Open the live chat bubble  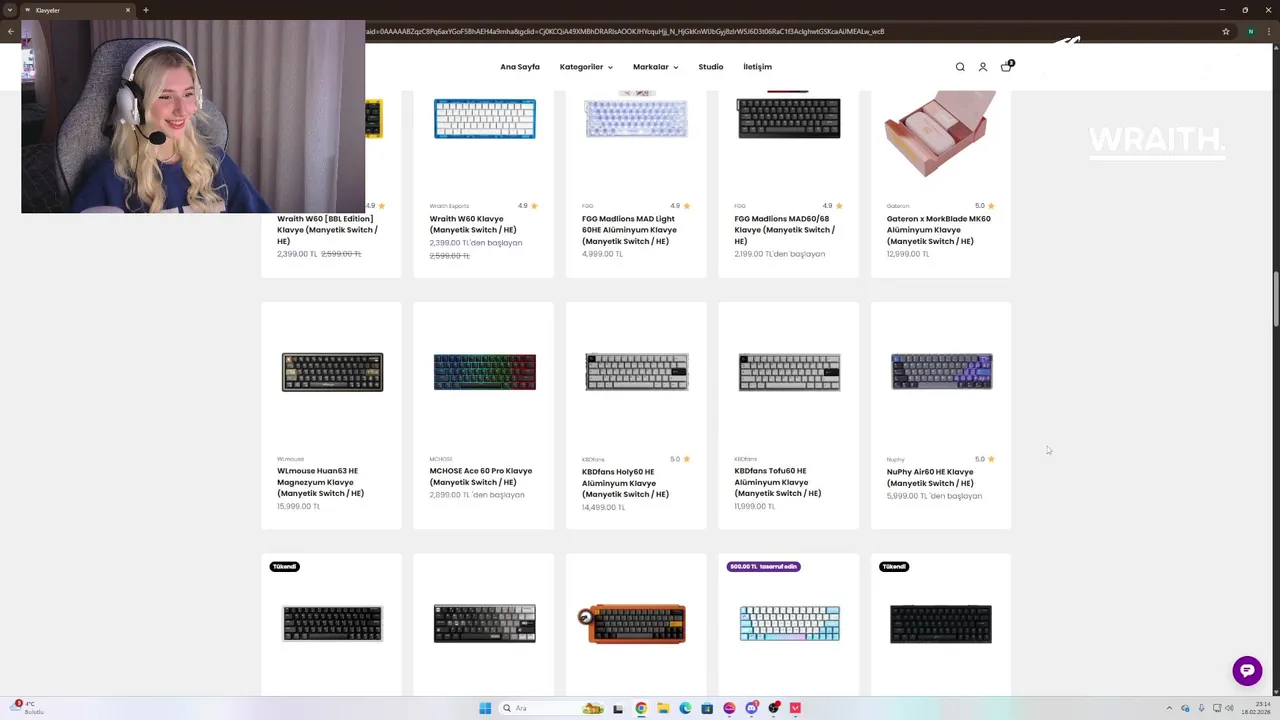click(1247, 670)
